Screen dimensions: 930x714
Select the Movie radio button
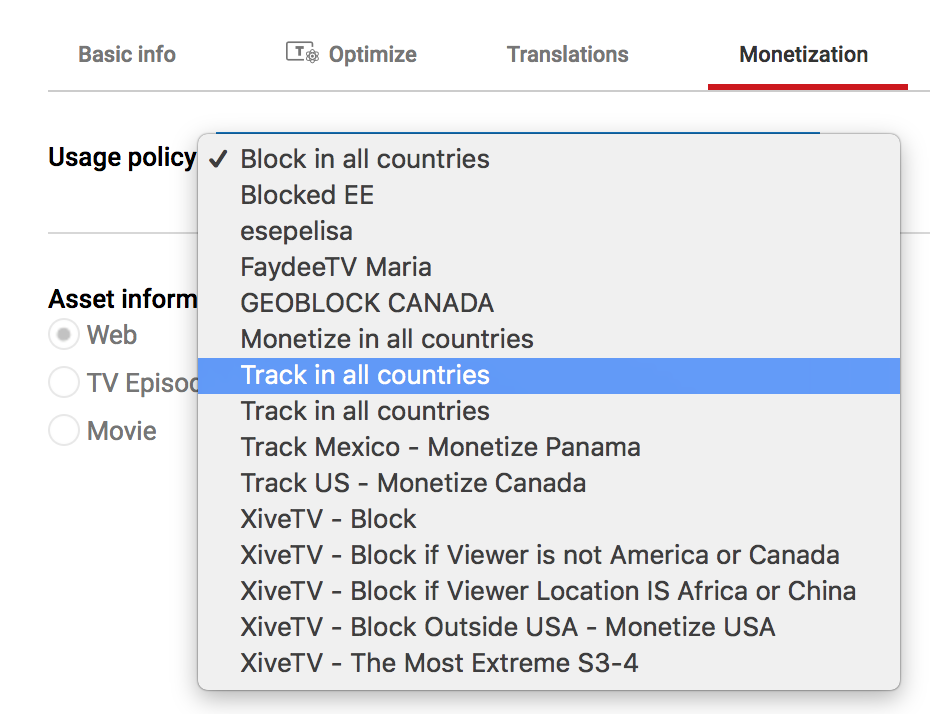click(x=64, y=431)
